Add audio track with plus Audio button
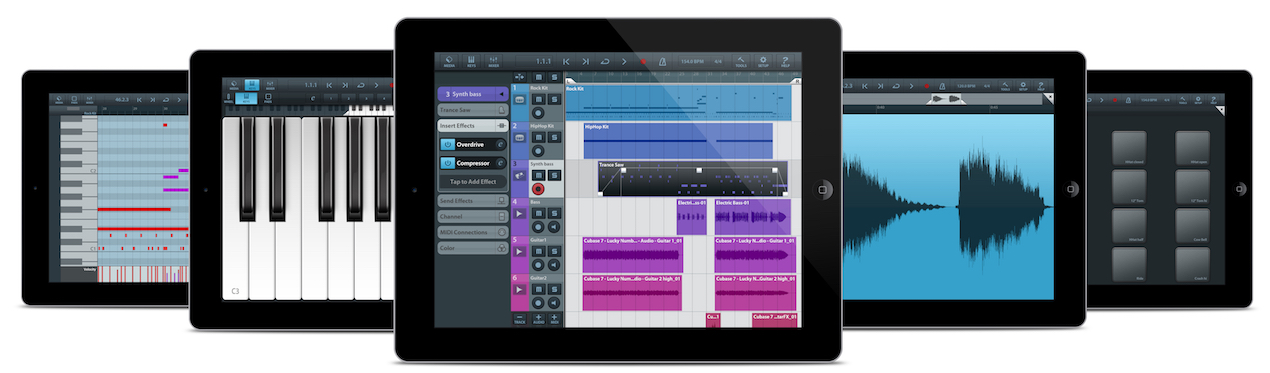 click(539, 319)
